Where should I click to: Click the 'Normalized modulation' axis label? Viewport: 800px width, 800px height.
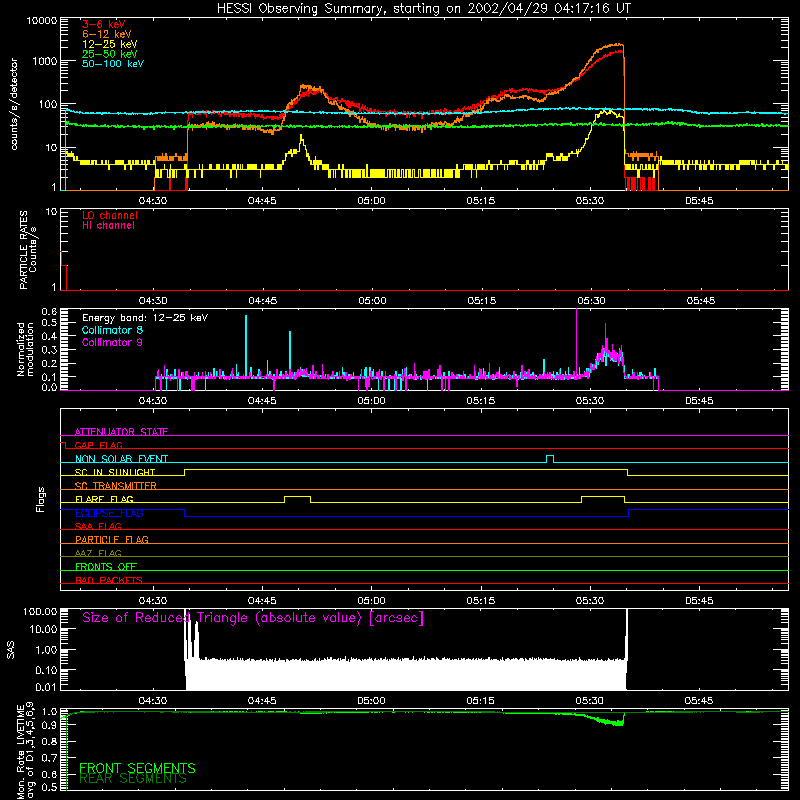point(26,349)
